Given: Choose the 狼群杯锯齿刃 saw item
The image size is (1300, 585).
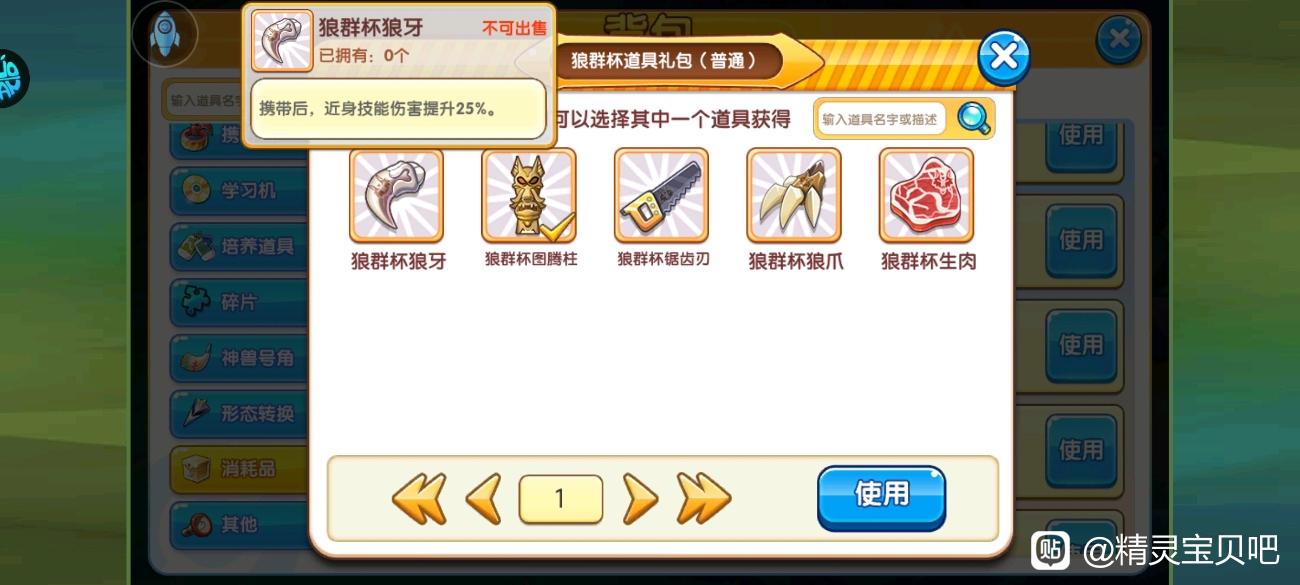Looking at the screenshot, I should 662,196.
